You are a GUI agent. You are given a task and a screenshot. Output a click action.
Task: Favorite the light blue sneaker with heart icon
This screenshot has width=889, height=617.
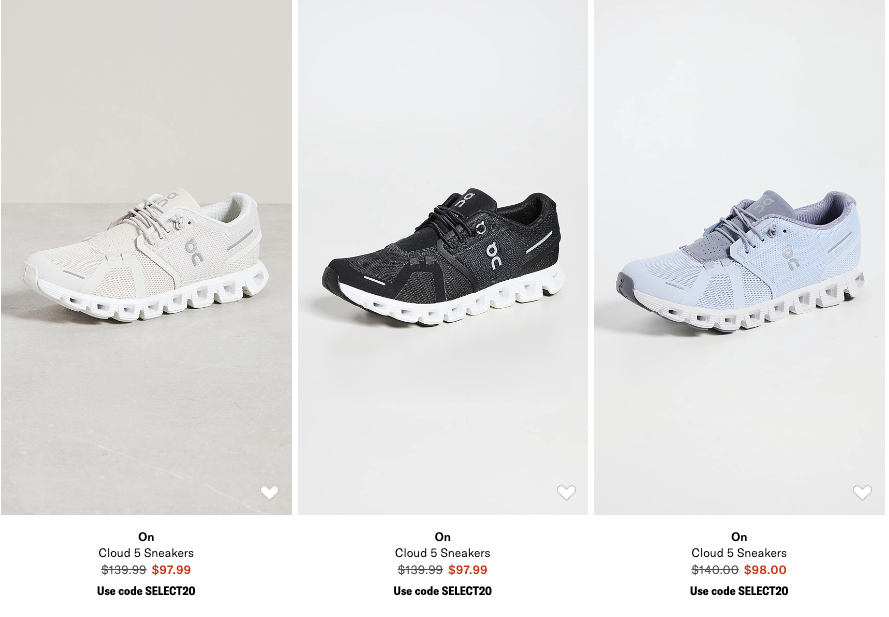pos(862,493)
